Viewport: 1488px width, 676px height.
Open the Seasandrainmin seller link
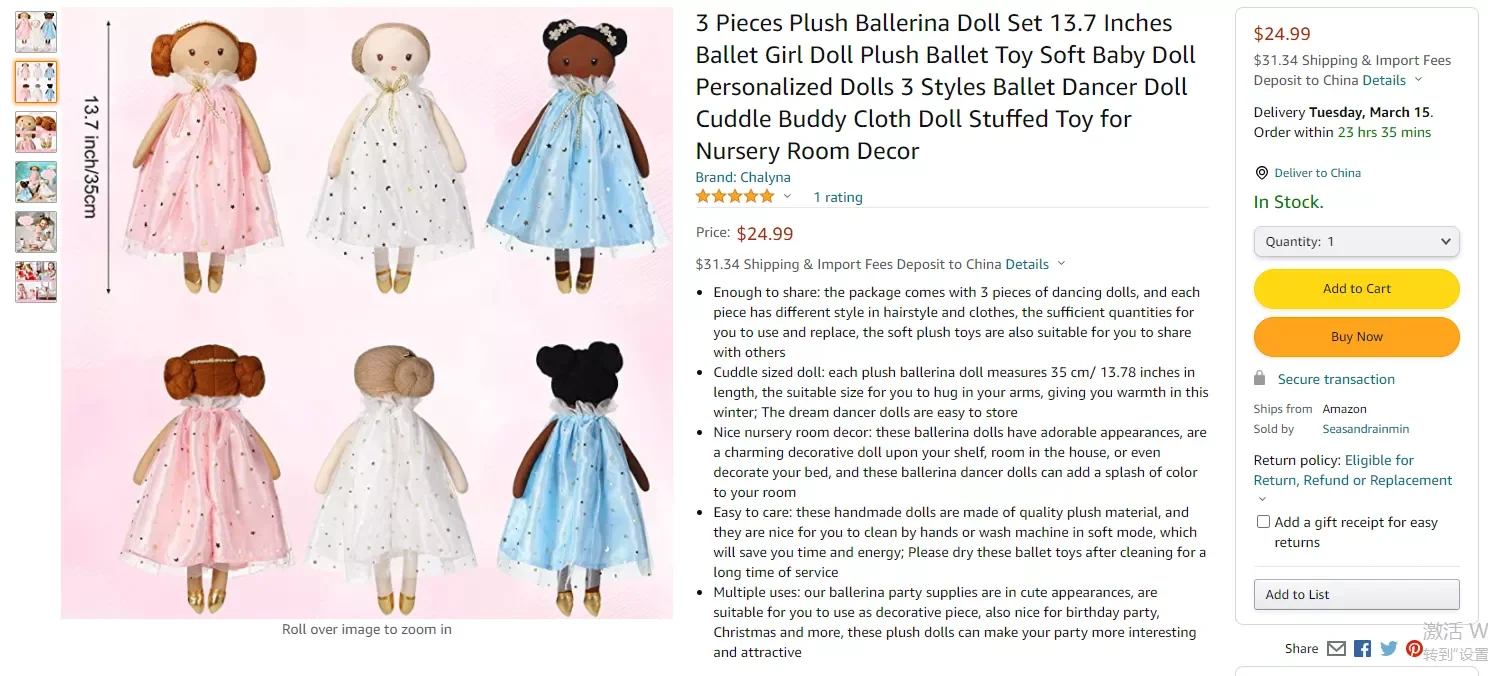pos(1366,429)
